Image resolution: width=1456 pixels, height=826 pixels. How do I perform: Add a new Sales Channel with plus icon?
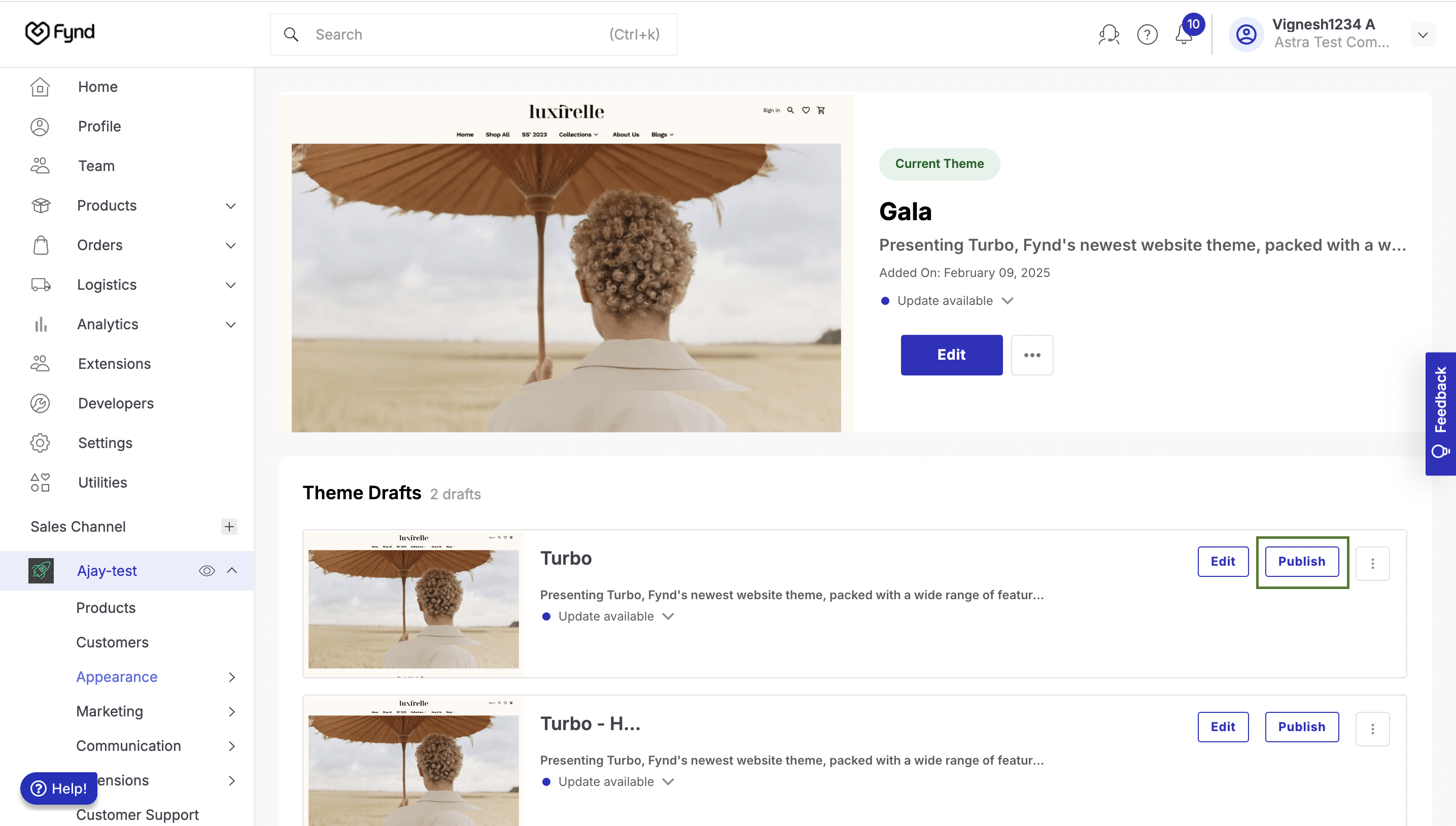click(229, 527)
